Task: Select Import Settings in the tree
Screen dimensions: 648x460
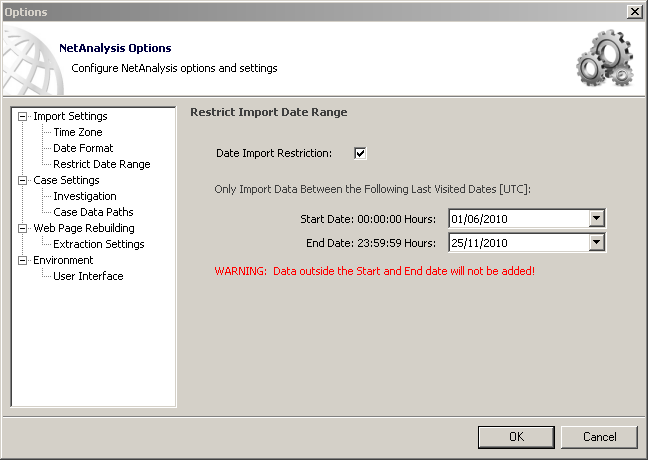Action: (x=70, y=117)
